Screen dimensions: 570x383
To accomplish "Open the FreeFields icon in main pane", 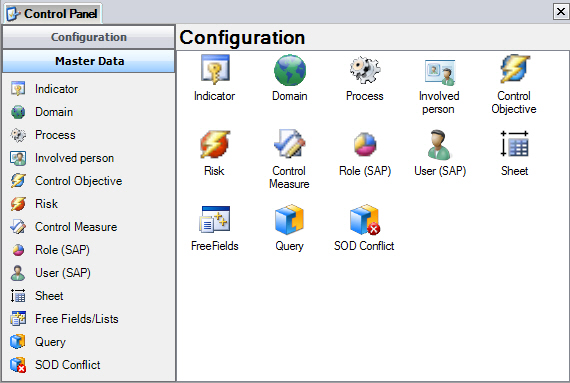I will pos(214,219).
